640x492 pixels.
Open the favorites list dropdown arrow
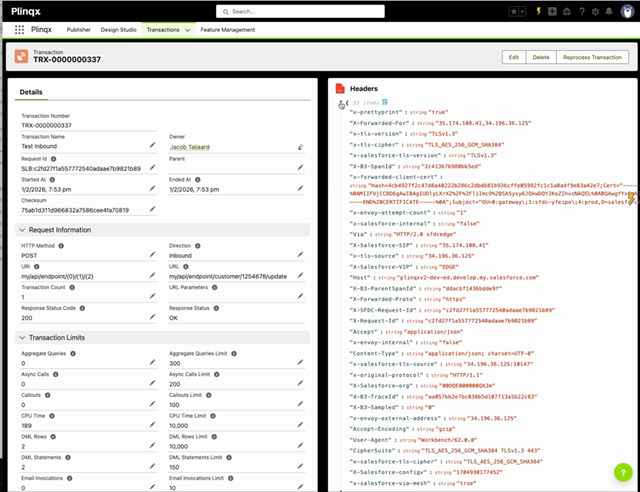click(522, 11)
